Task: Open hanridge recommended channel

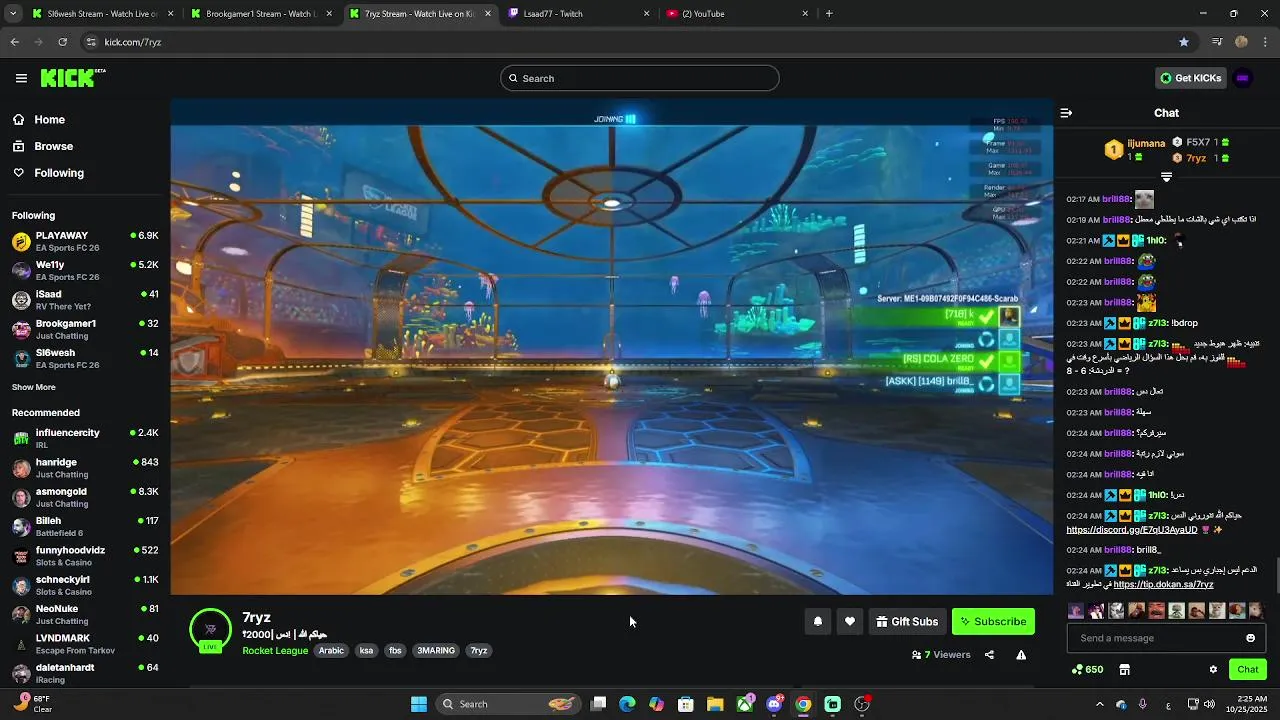Action: [85, 468]
